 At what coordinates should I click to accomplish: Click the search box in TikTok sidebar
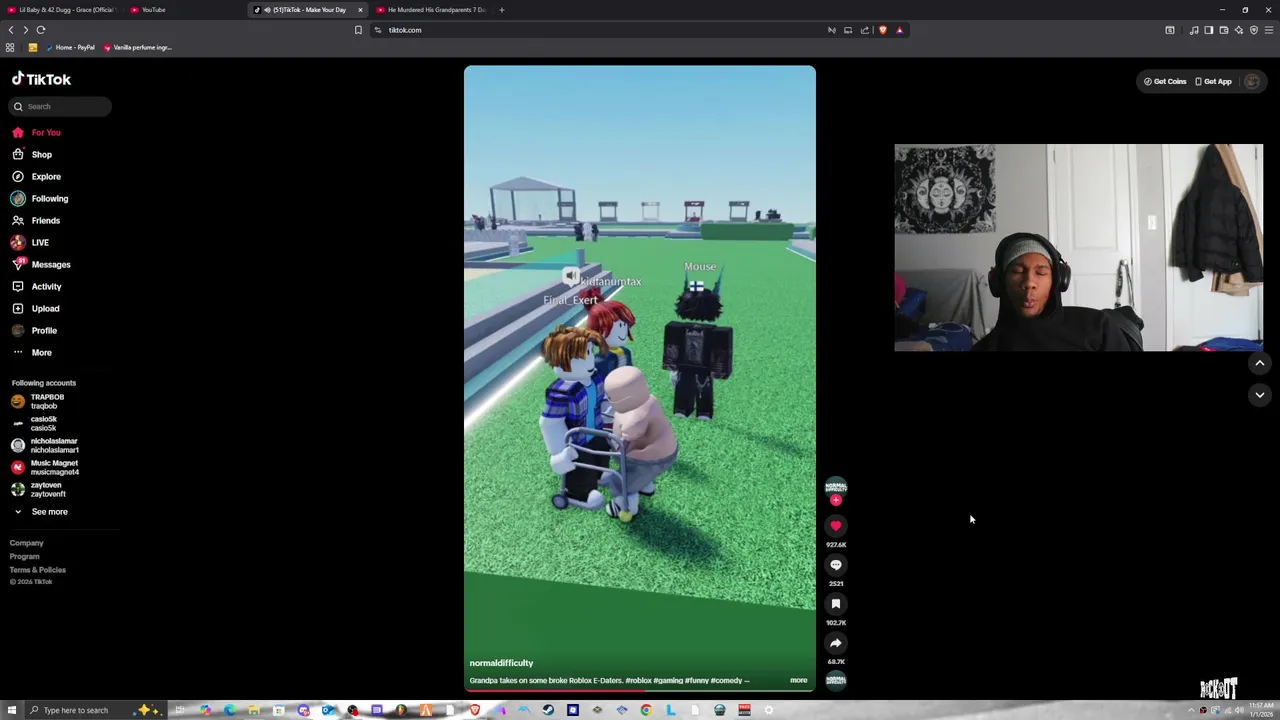61,106
